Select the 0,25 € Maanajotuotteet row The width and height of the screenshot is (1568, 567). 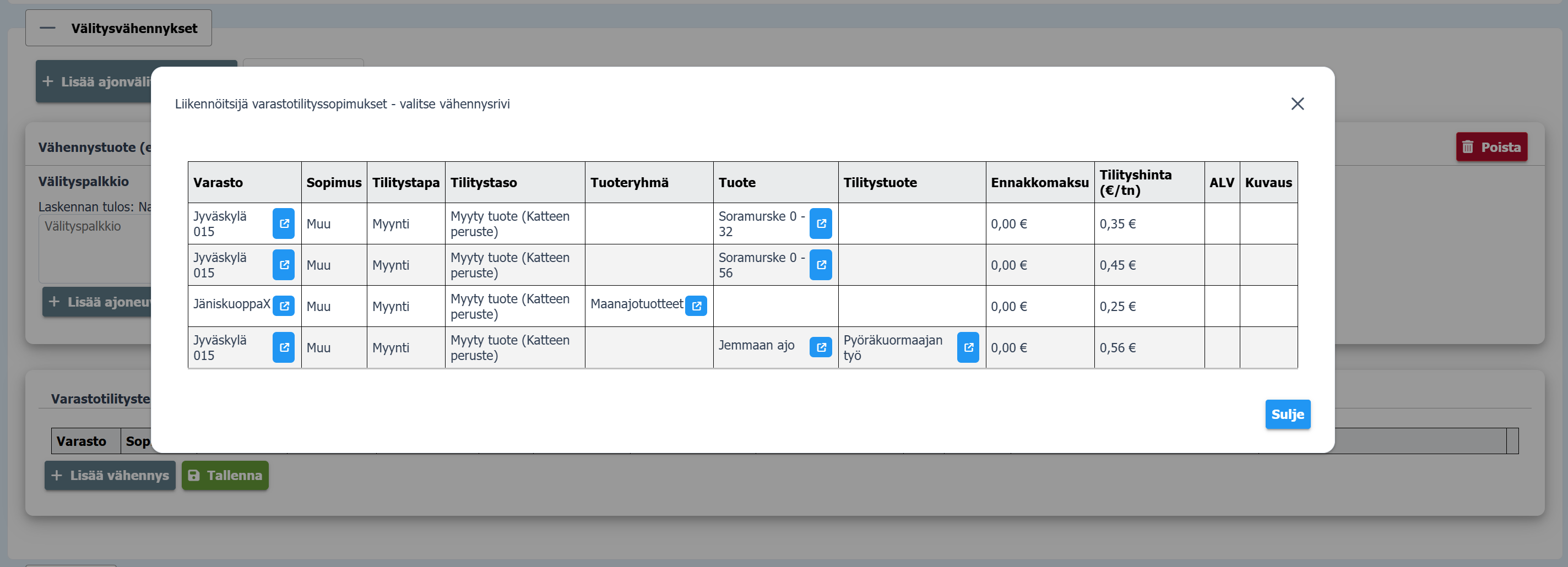tap(1117, 307)
